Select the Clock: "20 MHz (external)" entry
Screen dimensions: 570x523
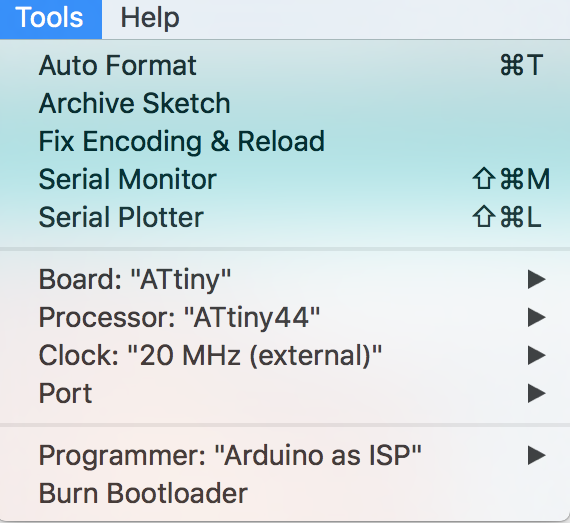tap(285, 355)
